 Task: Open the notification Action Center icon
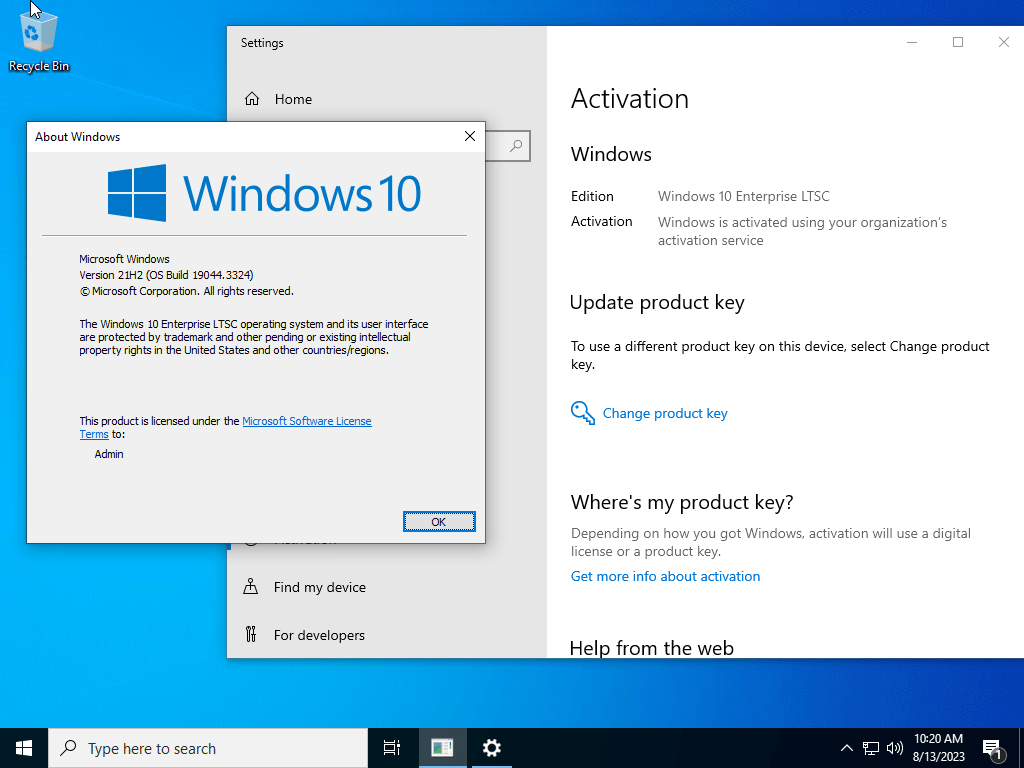tap(992, 749)
